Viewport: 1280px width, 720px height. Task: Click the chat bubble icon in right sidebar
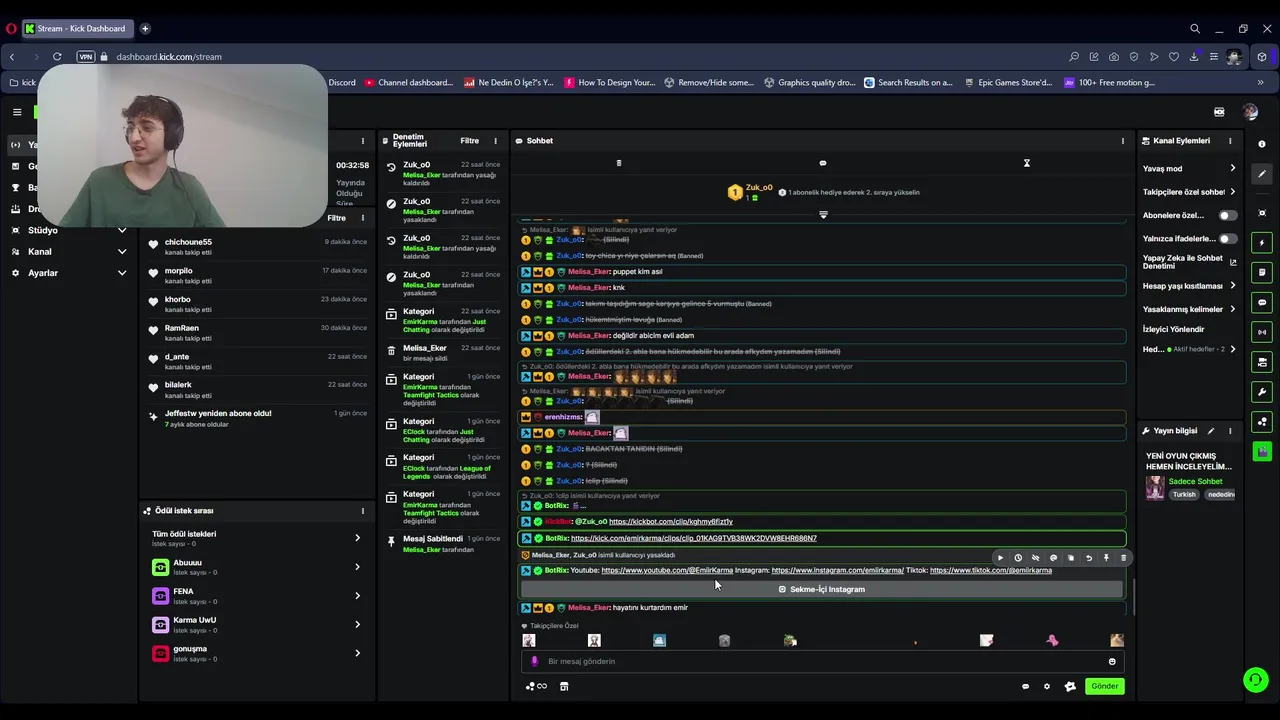[1262, 302]
